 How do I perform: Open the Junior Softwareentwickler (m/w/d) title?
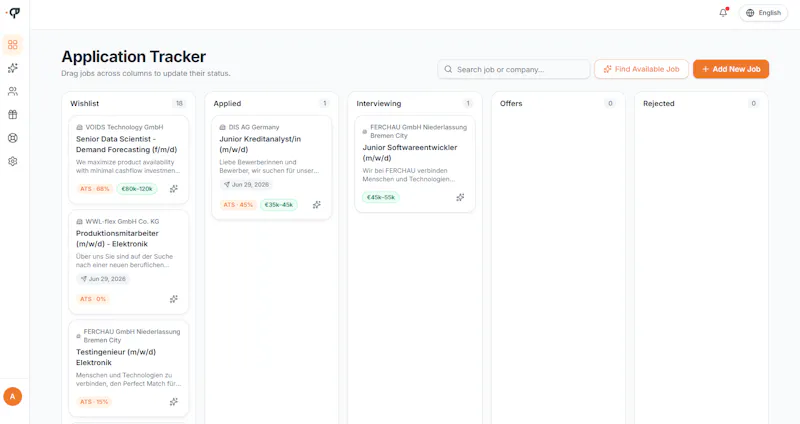410,153
